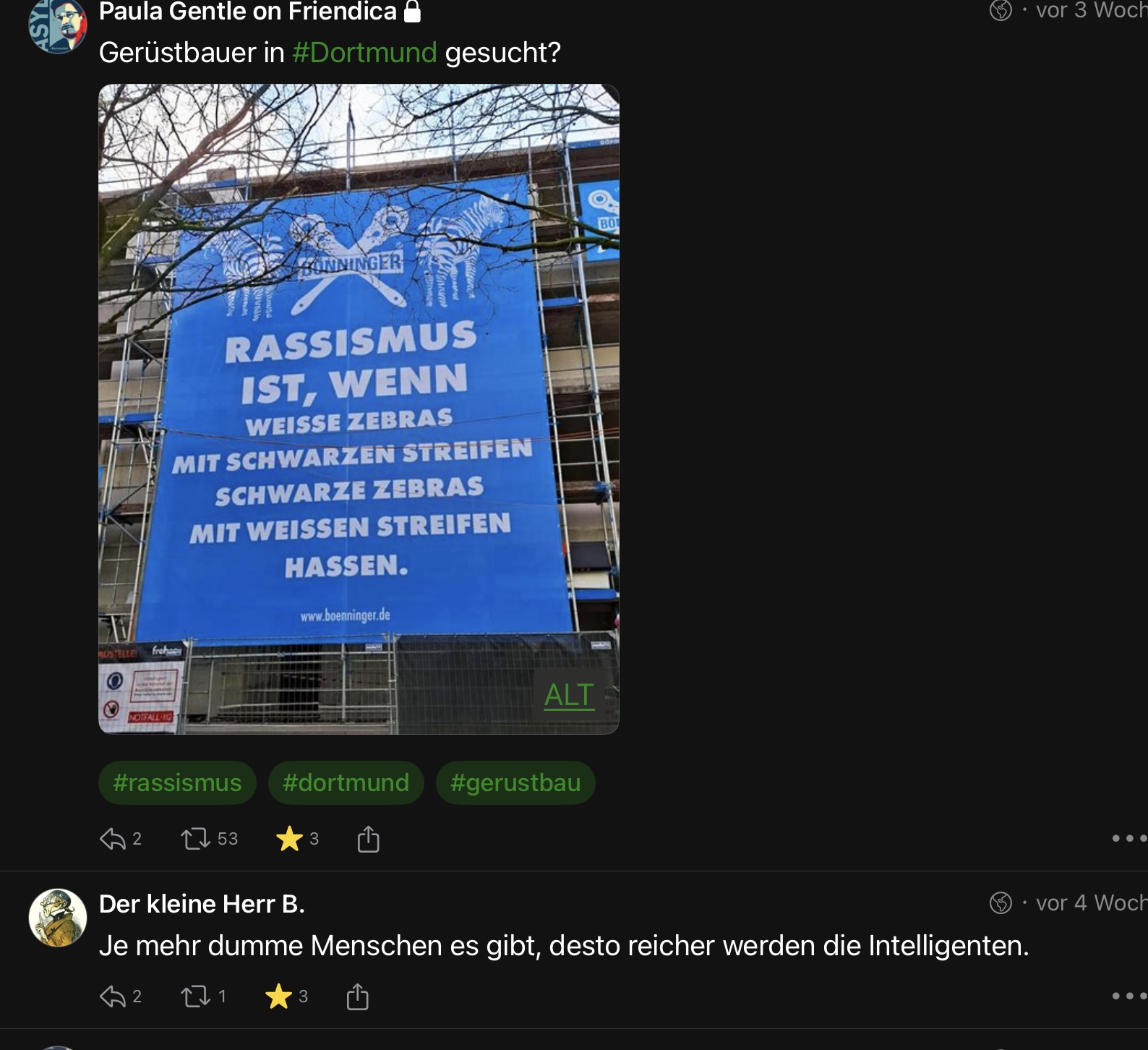Click globe visibility icon on Paula's post
Image resolution: width=1148 pixels, height=1050 pixels.
[x=1001, y=10]
